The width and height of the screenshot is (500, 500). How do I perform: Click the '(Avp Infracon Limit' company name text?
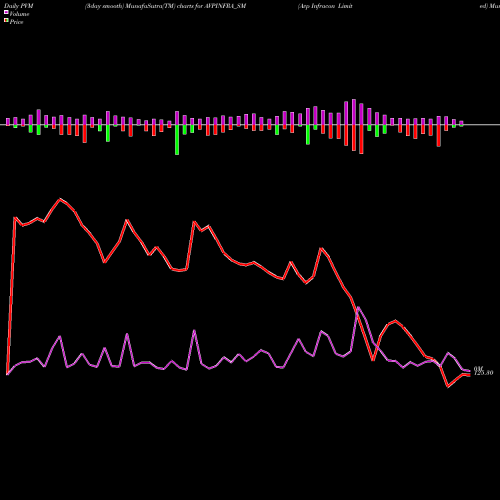[x=325, y=6]
